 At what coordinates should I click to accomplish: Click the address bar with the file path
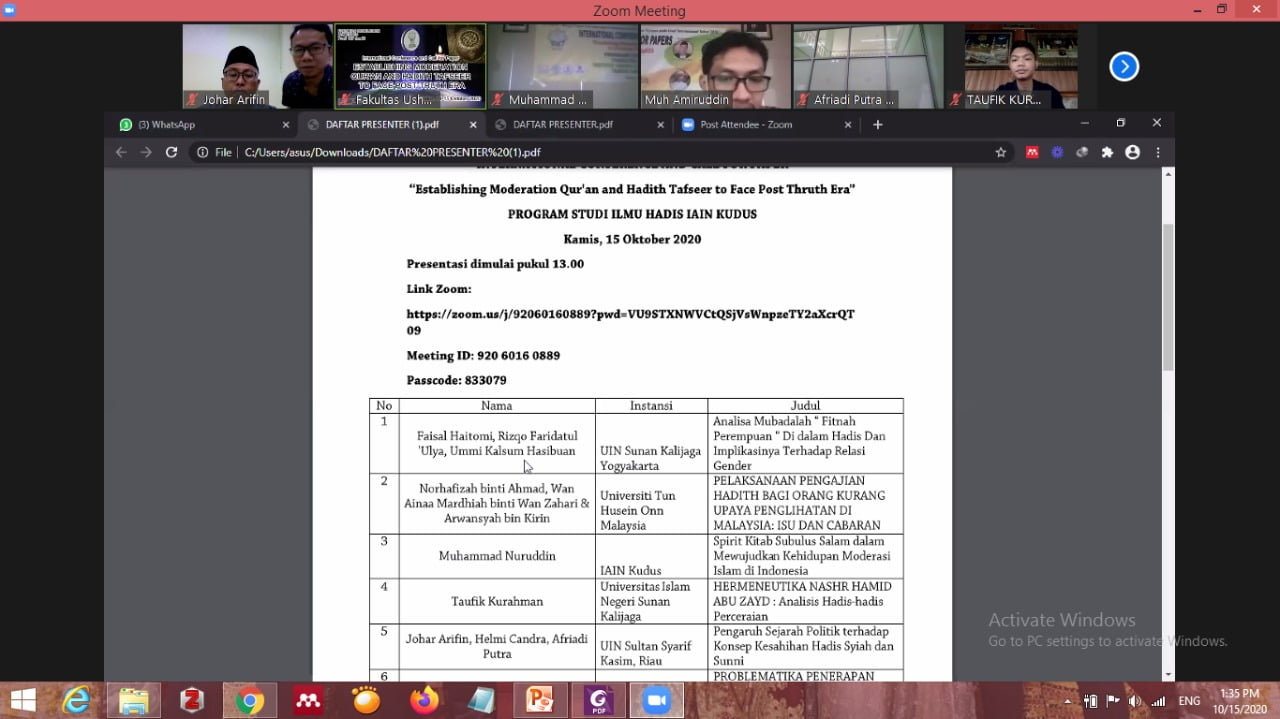tap(600, 152)
